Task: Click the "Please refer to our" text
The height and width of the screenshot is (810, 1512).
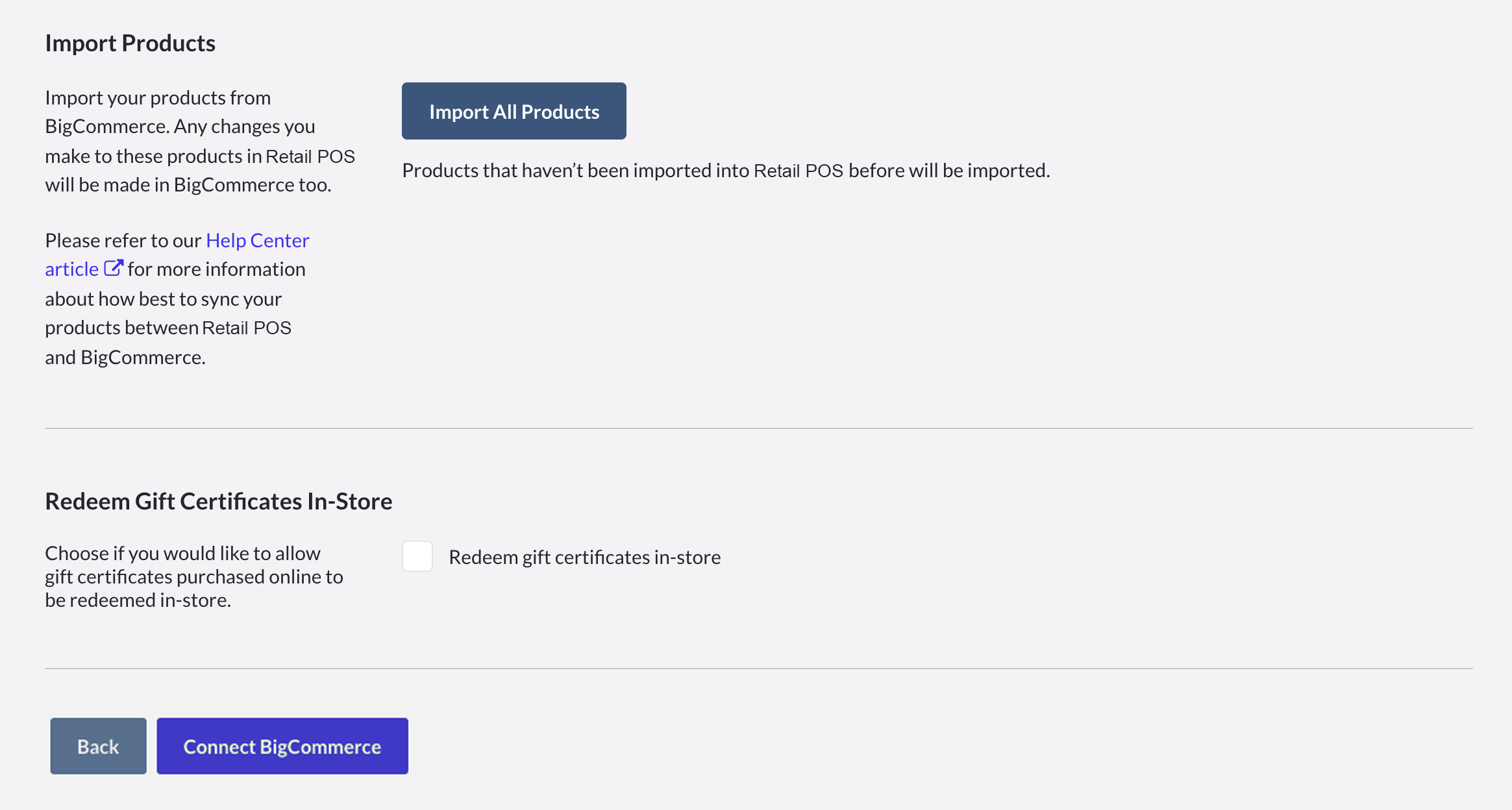Action: (x=123, y=241)
